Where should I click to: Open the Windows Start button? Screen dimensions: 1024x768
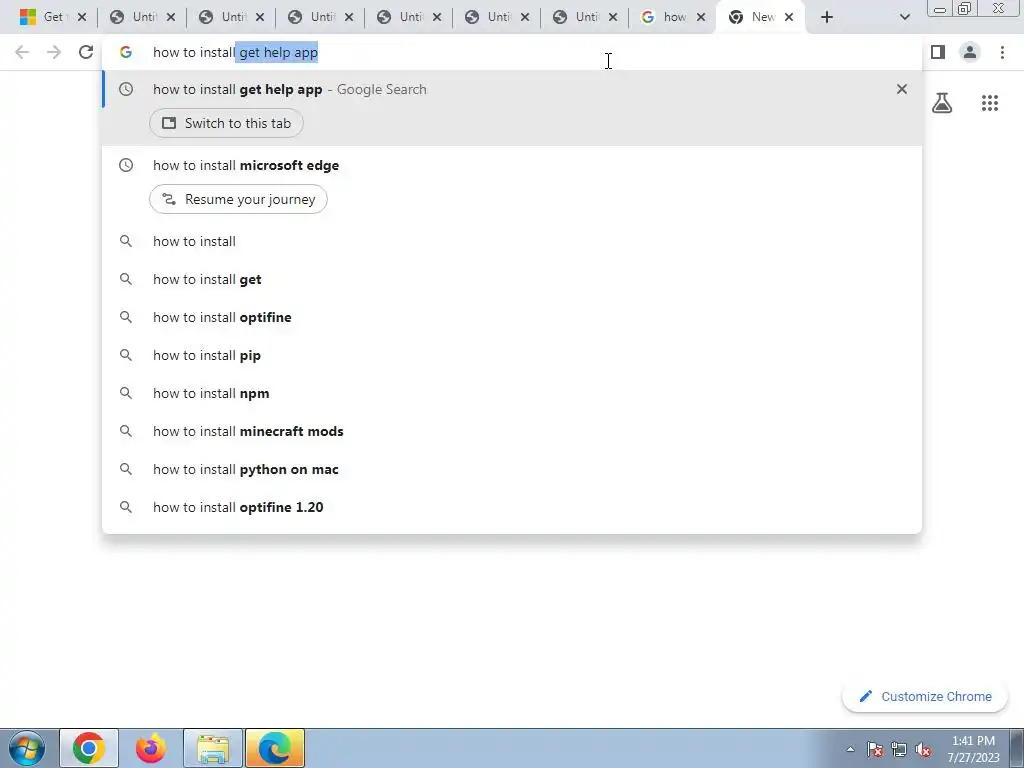(27, 748)
